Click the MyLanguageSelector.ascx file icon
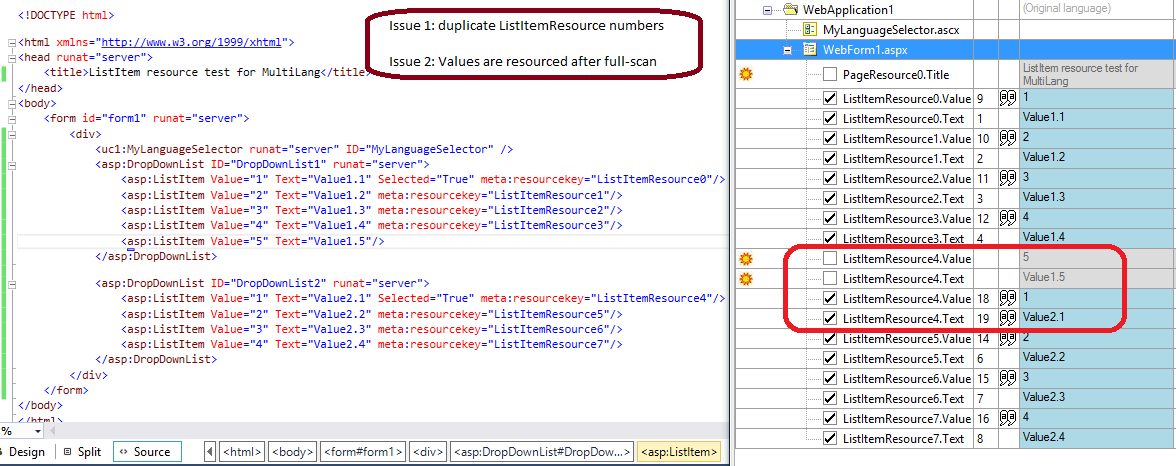The height and width of the screenshot is (466, 1176). tap(811, 30)
